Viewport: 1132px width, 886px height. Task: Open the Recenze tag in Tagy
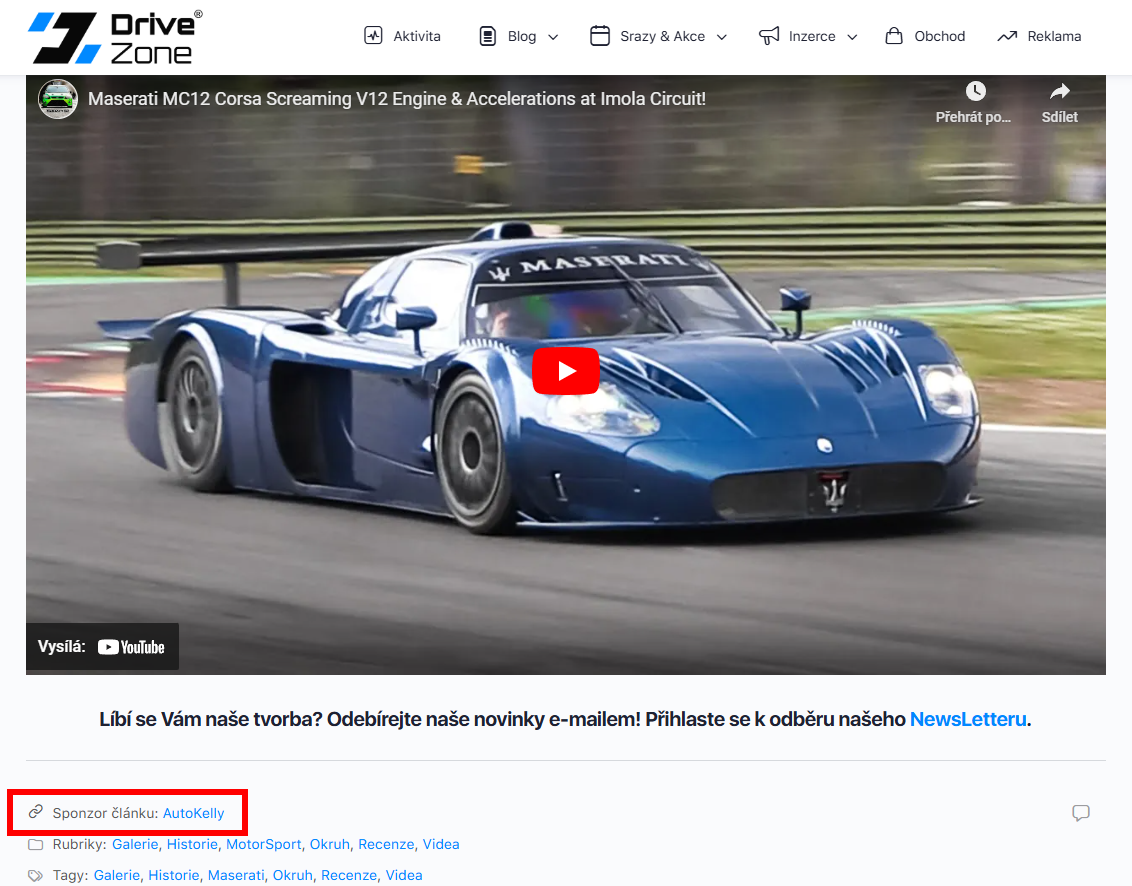pos(349,875)
